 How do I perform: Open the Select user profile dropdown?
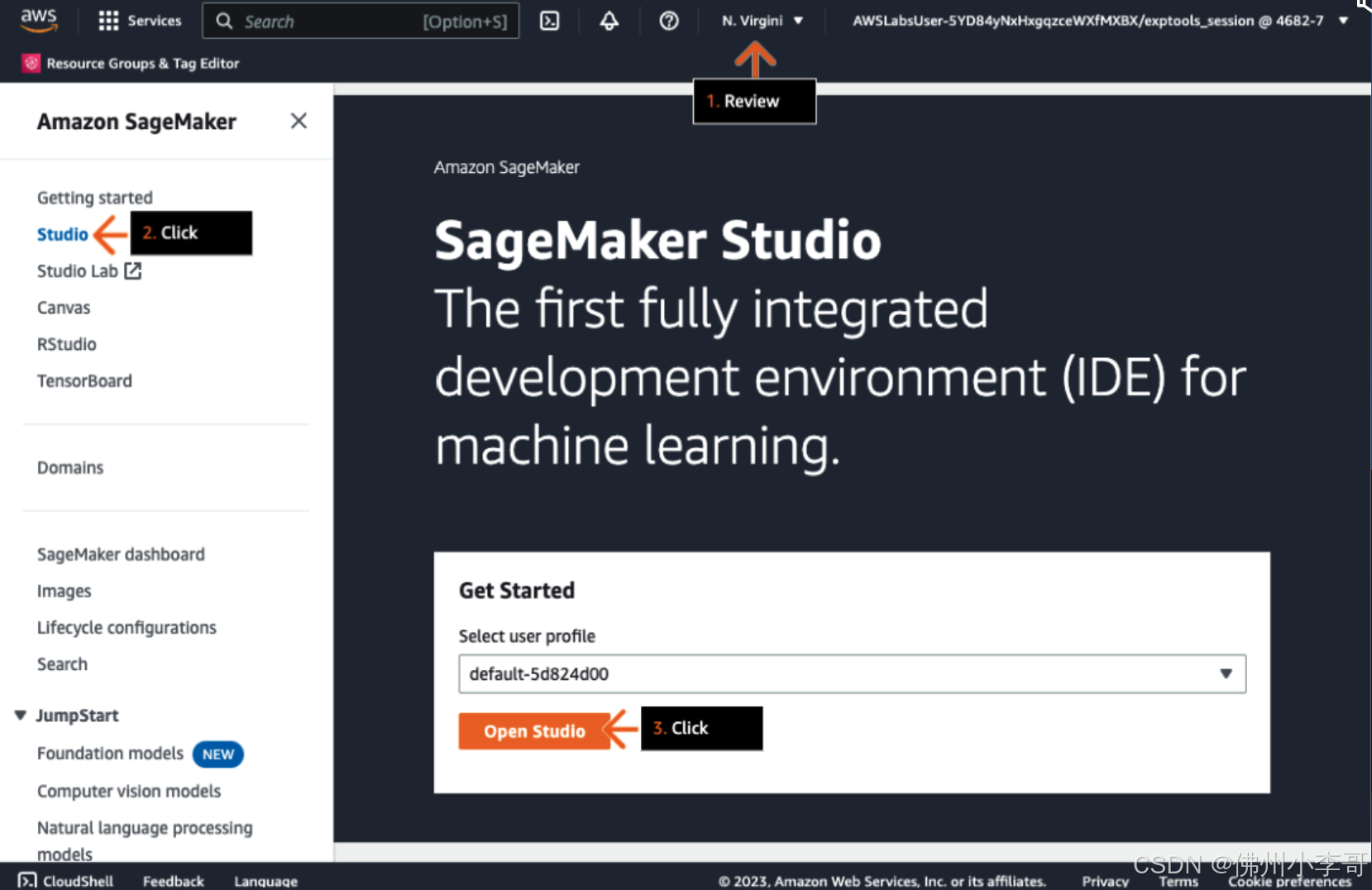click(852, 673)
